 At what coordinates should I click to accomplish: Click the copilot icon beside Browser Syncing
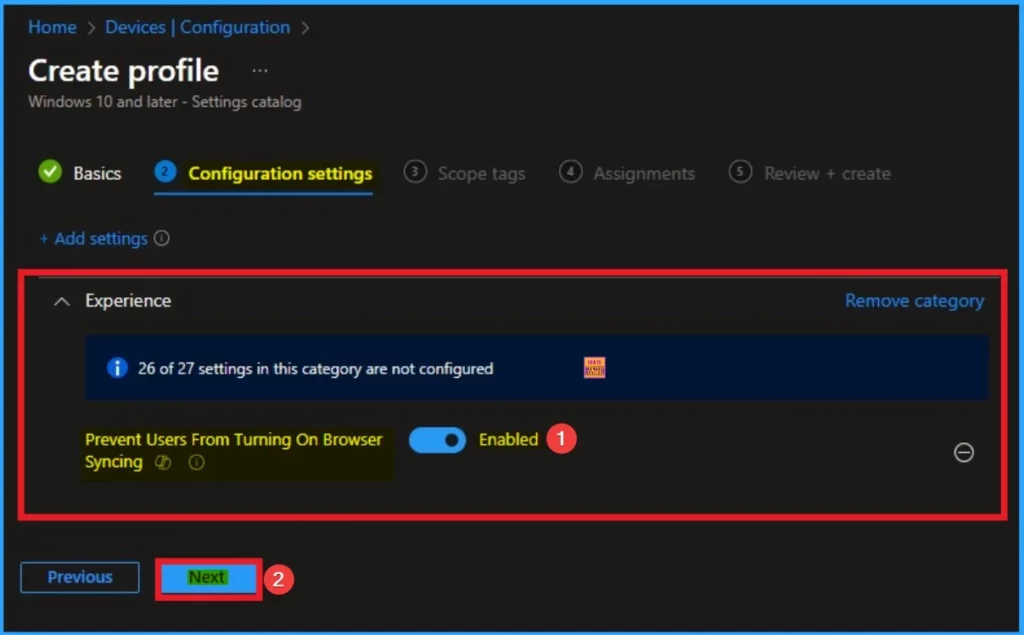click(x=163, y=463)
